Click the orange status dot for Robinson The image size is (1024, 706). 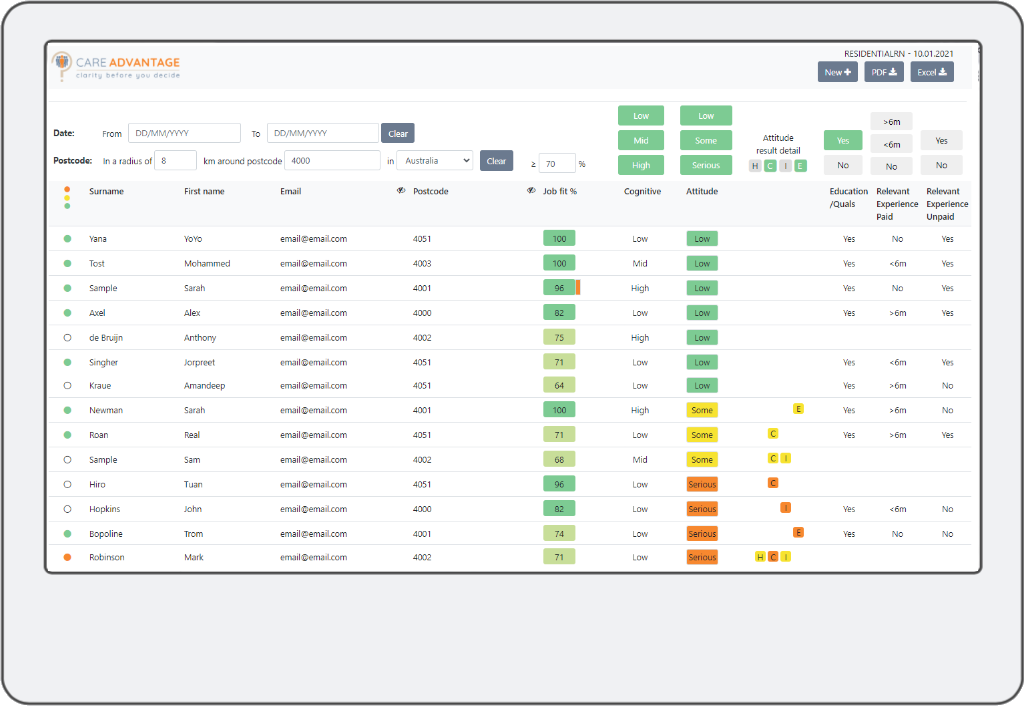tap(67, 557)
